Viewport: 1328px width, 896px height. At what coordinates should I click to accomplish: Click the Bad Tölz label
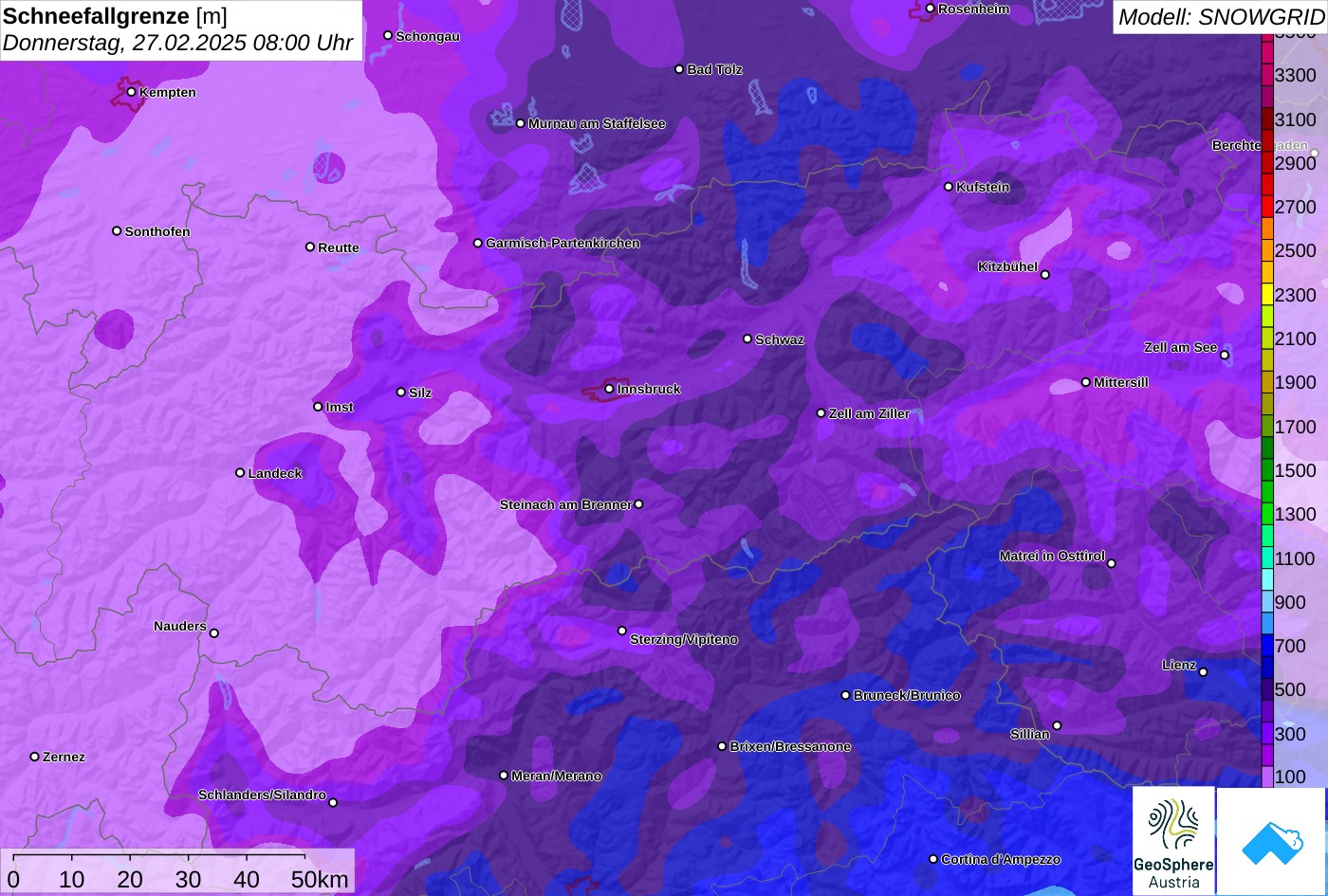(714, 69)
